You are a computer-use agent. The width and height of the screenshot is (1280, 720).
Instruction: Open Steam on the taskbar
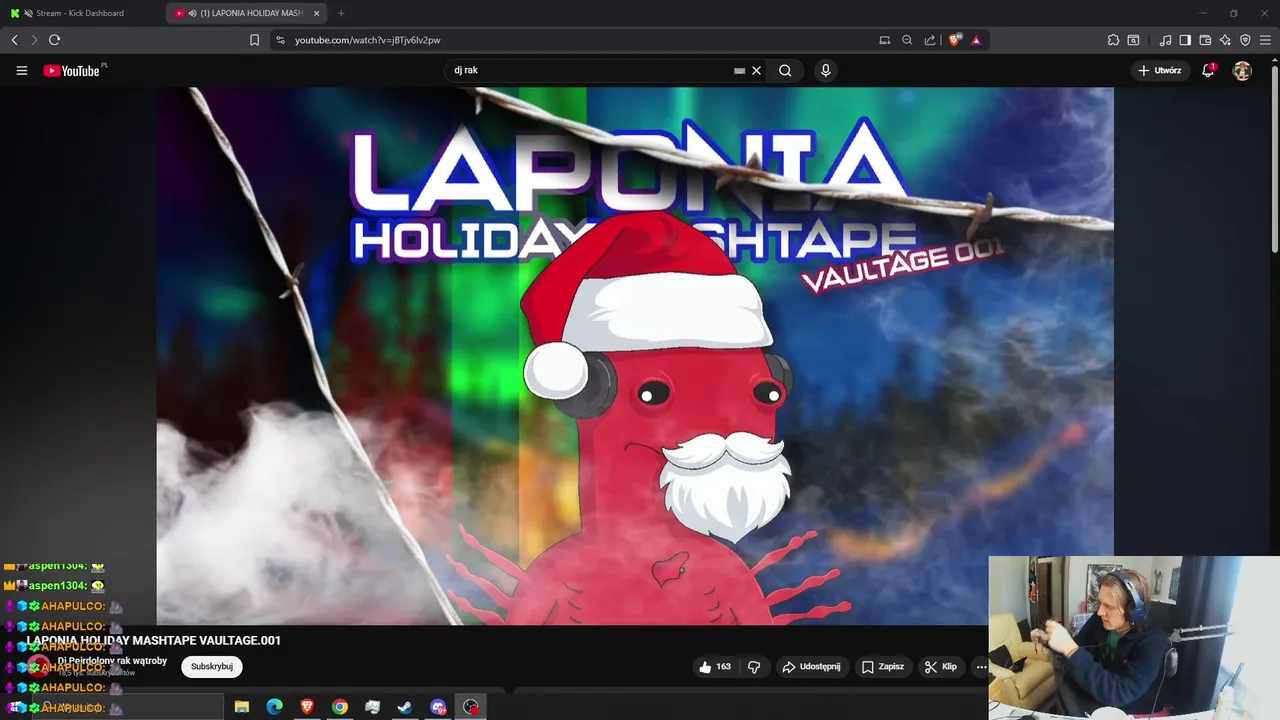[405, 707]
